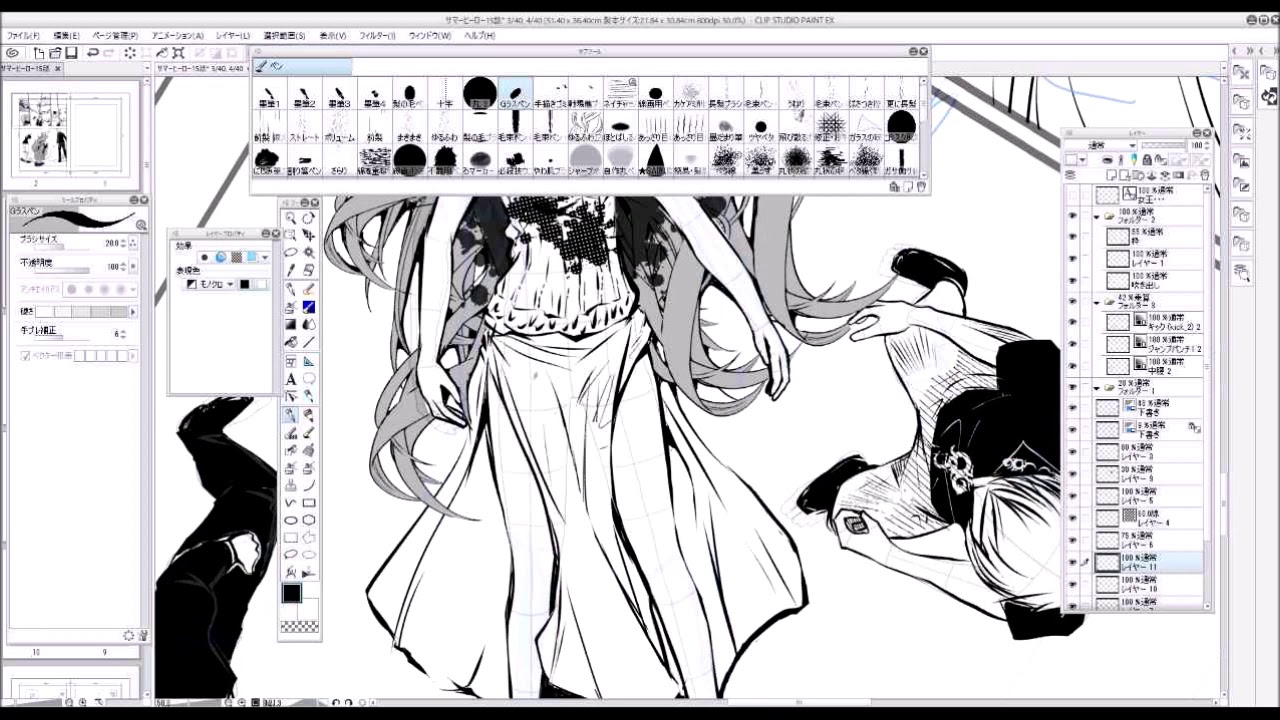
Task: Select the Blend water-drop tool
Action: click(x=309, y=324)
